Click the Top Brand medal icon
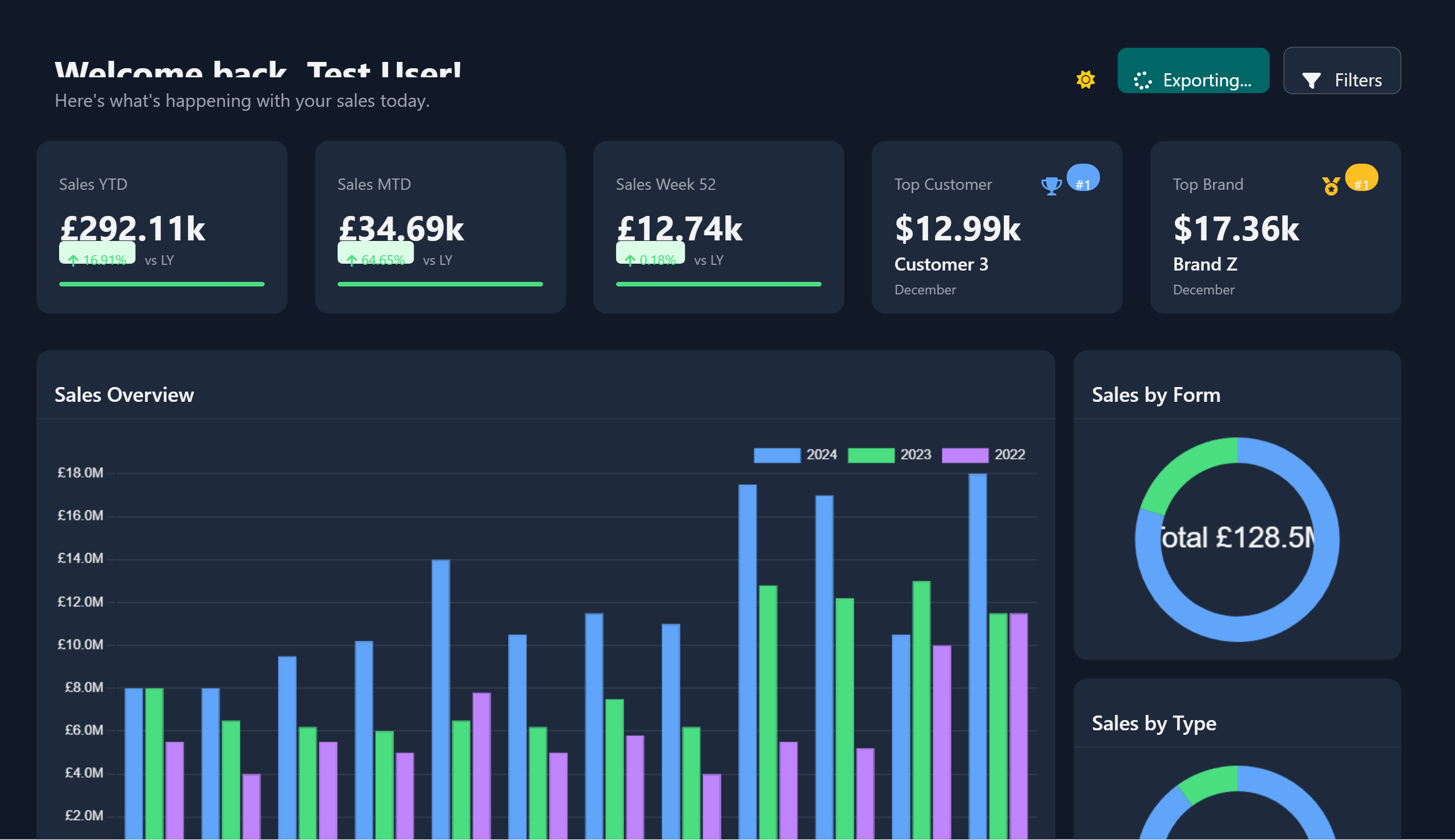 [x=1331, y=186]
